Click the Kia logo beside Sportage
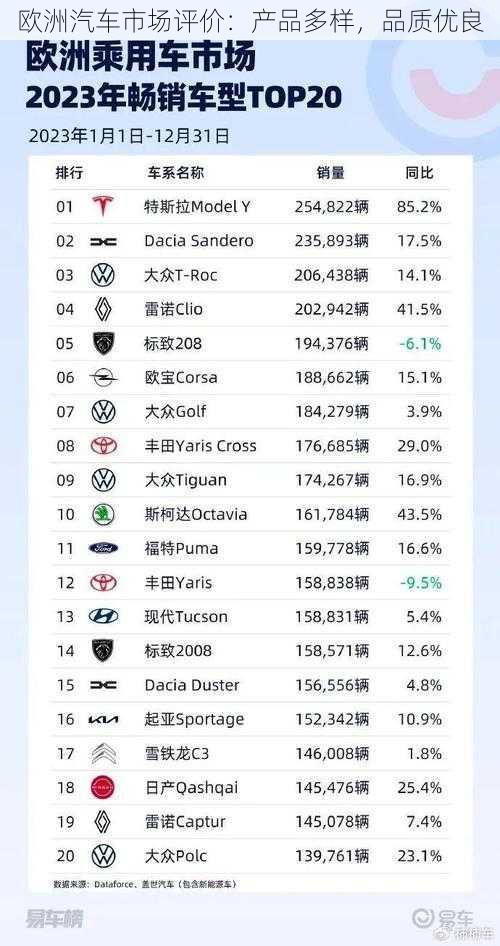The image size is (500, 946). pos(103,719)
